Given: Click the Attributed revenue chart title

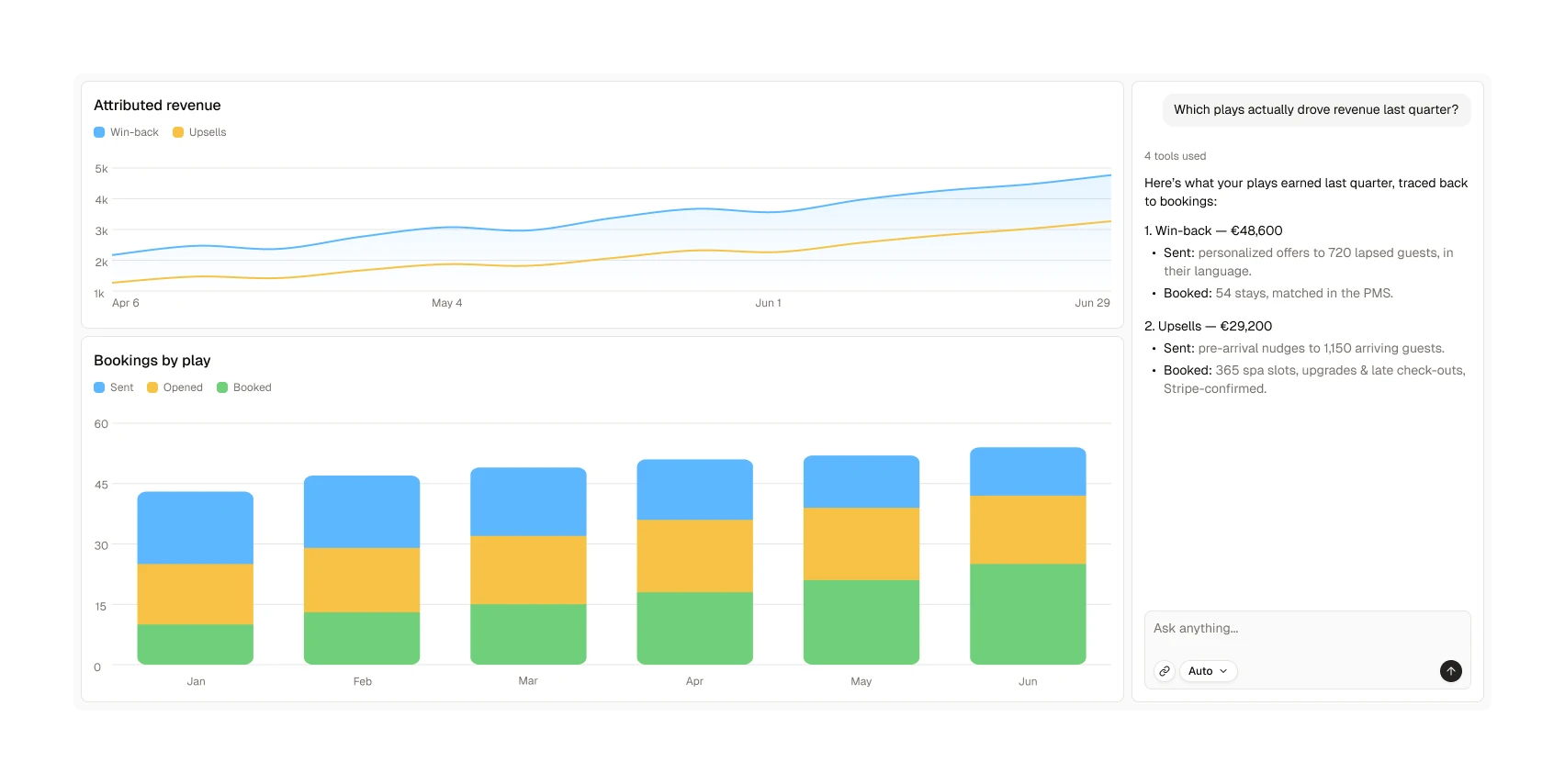Looking at the screenshot, I should [x=157, y=106].
